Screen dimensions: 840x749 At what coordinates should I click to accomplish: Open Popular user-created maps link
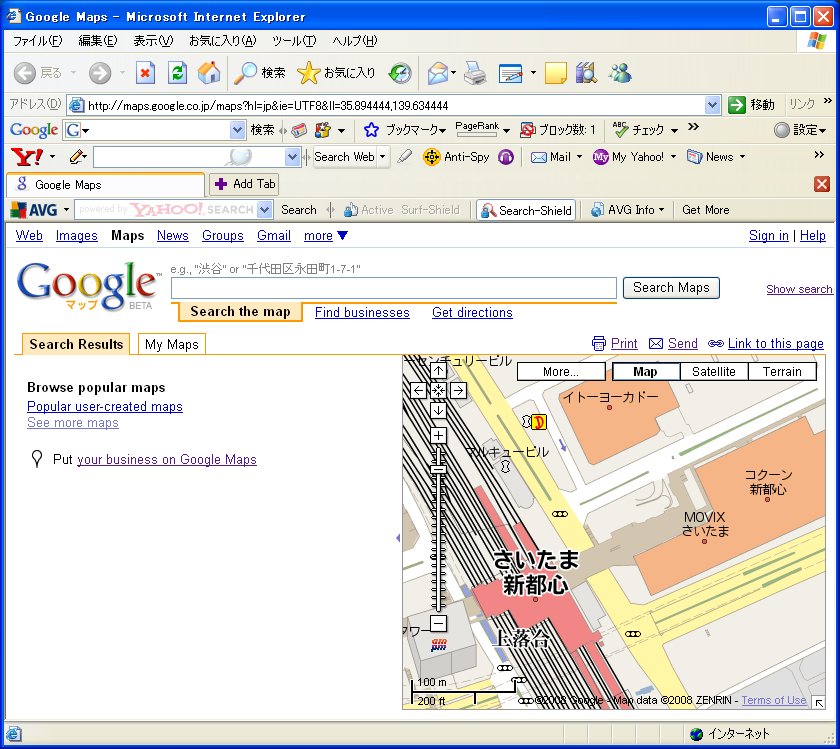tap(105, 407)
